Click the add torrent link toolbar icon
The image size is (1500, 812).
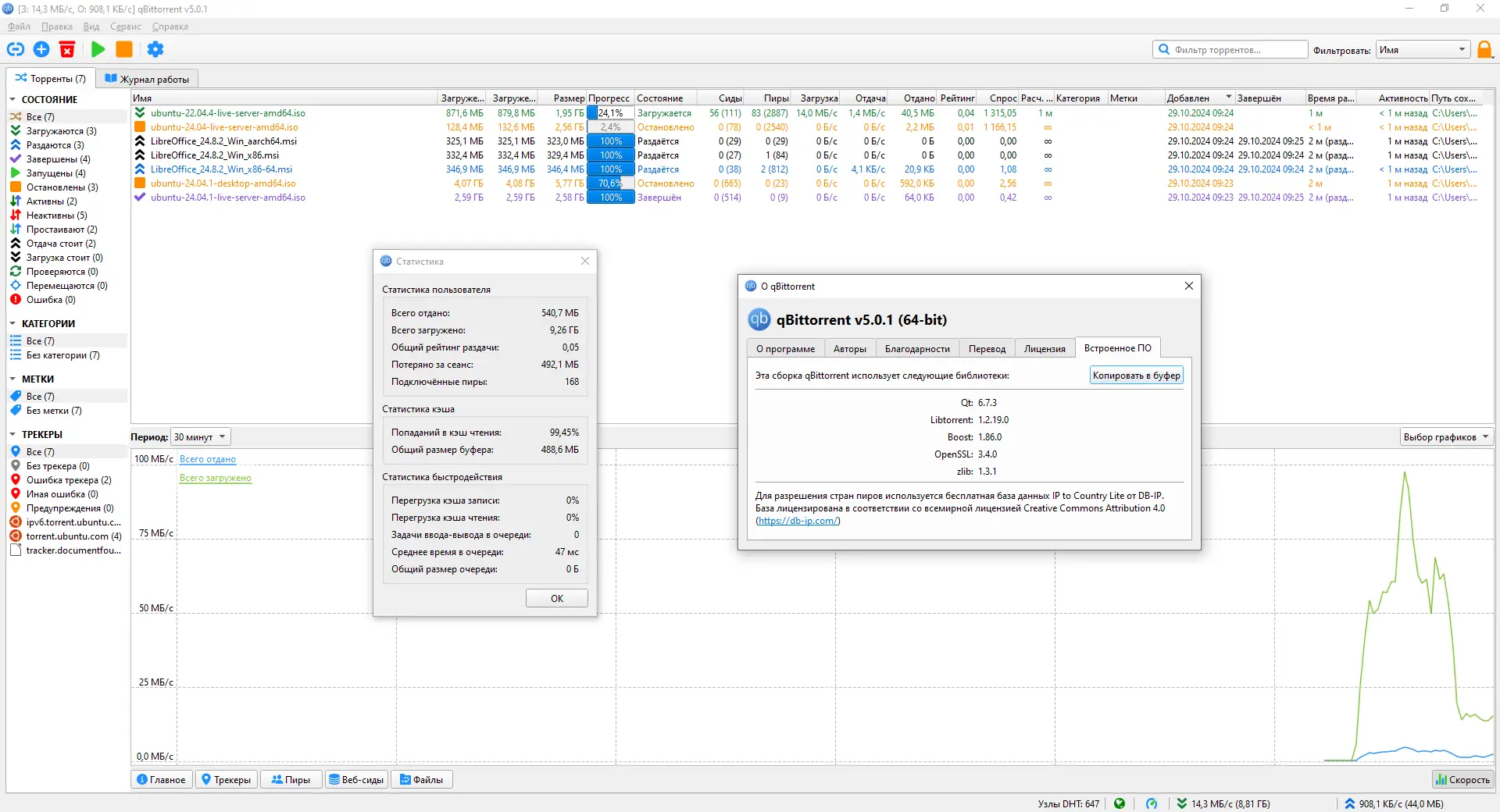pos(16,49)
